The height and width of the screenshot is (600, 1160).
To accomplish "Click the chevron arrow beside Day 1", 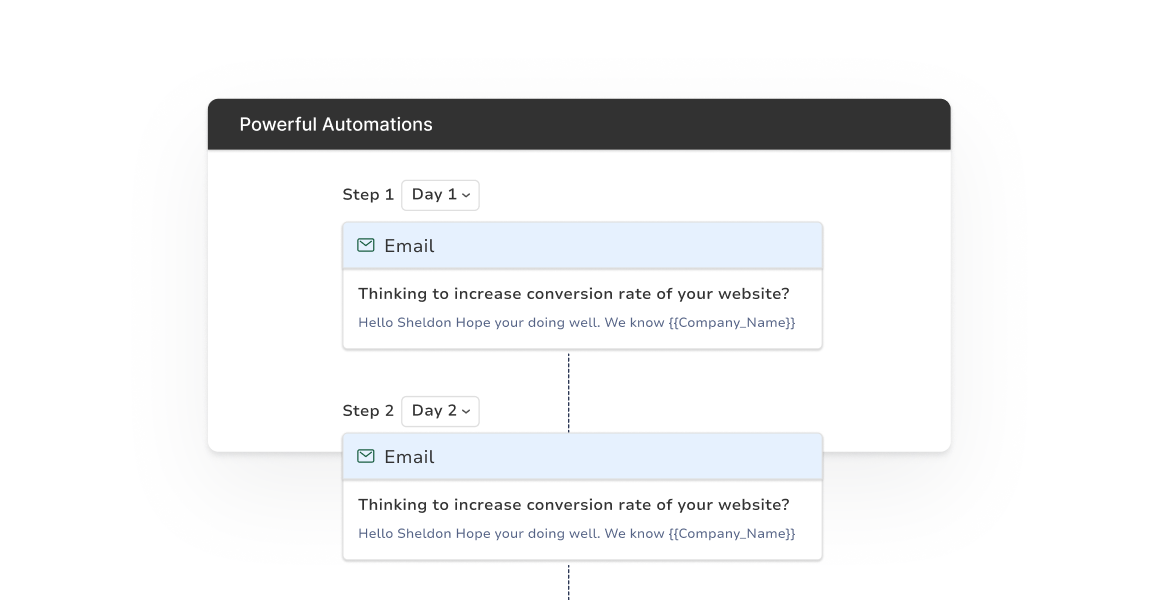I will [465, 196].
